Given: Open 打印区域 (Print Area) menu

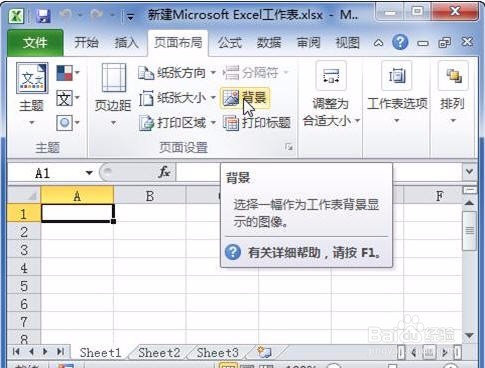Looking at the screenshot, I should click(177, 123).
